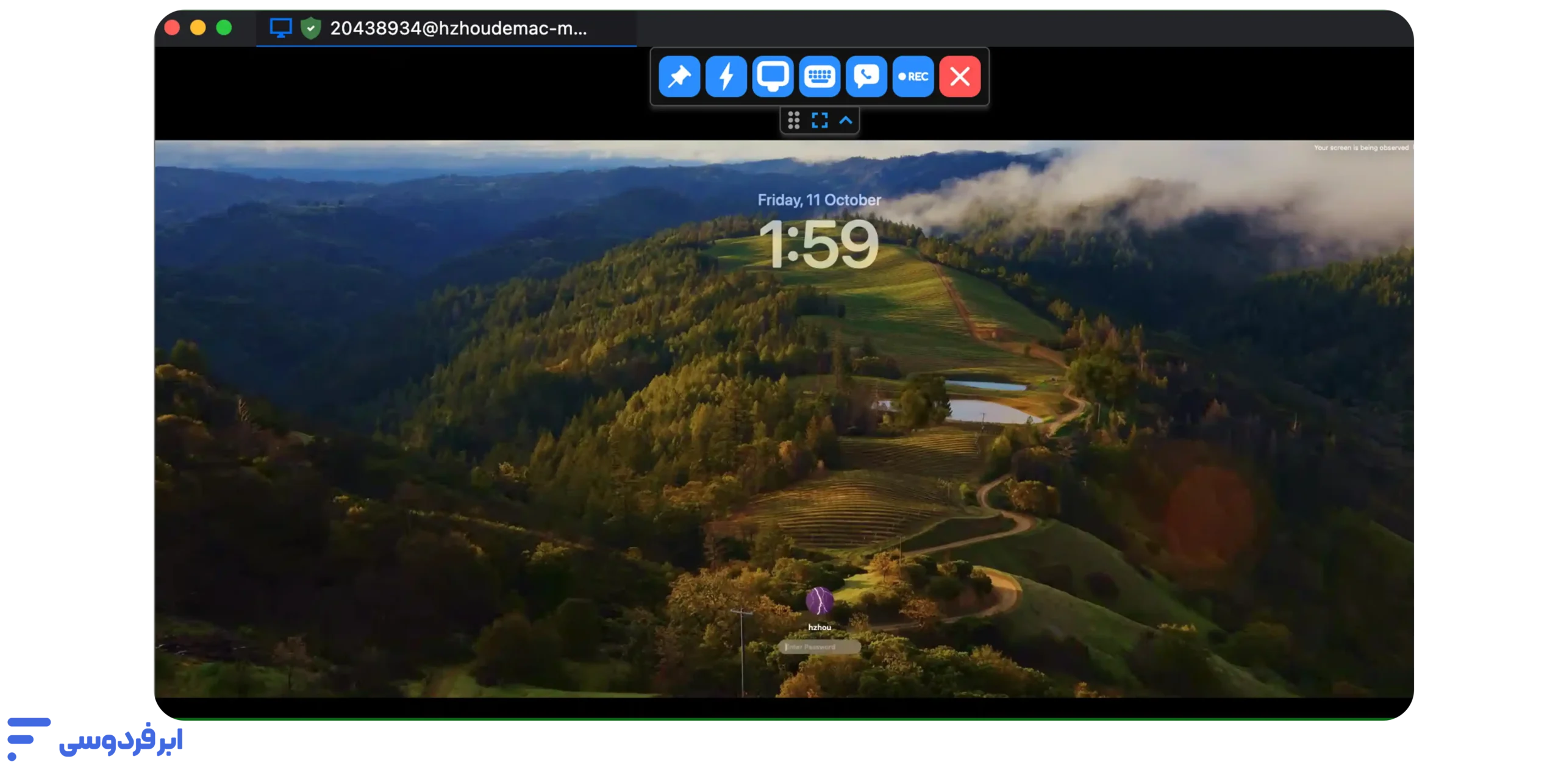
Task: Open the keyboard options button
Action: [820, 77]
